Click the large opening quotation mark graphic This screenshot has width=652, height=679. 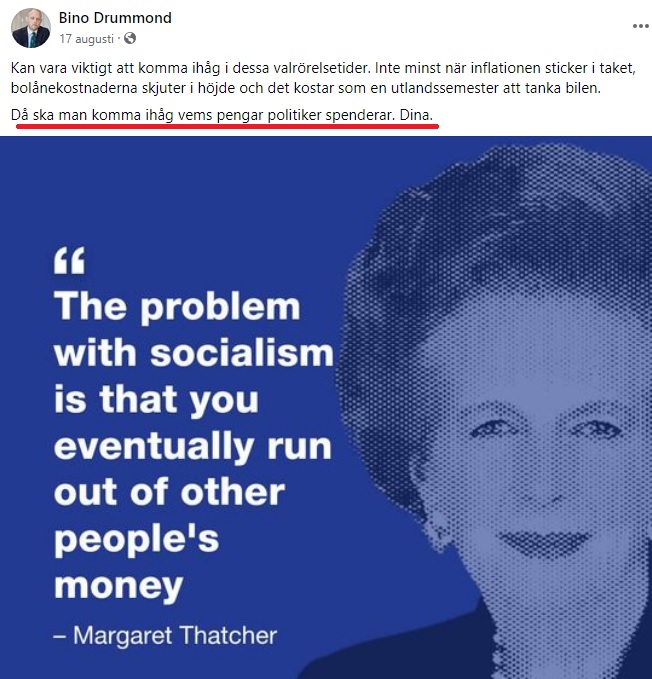(69, 261)
